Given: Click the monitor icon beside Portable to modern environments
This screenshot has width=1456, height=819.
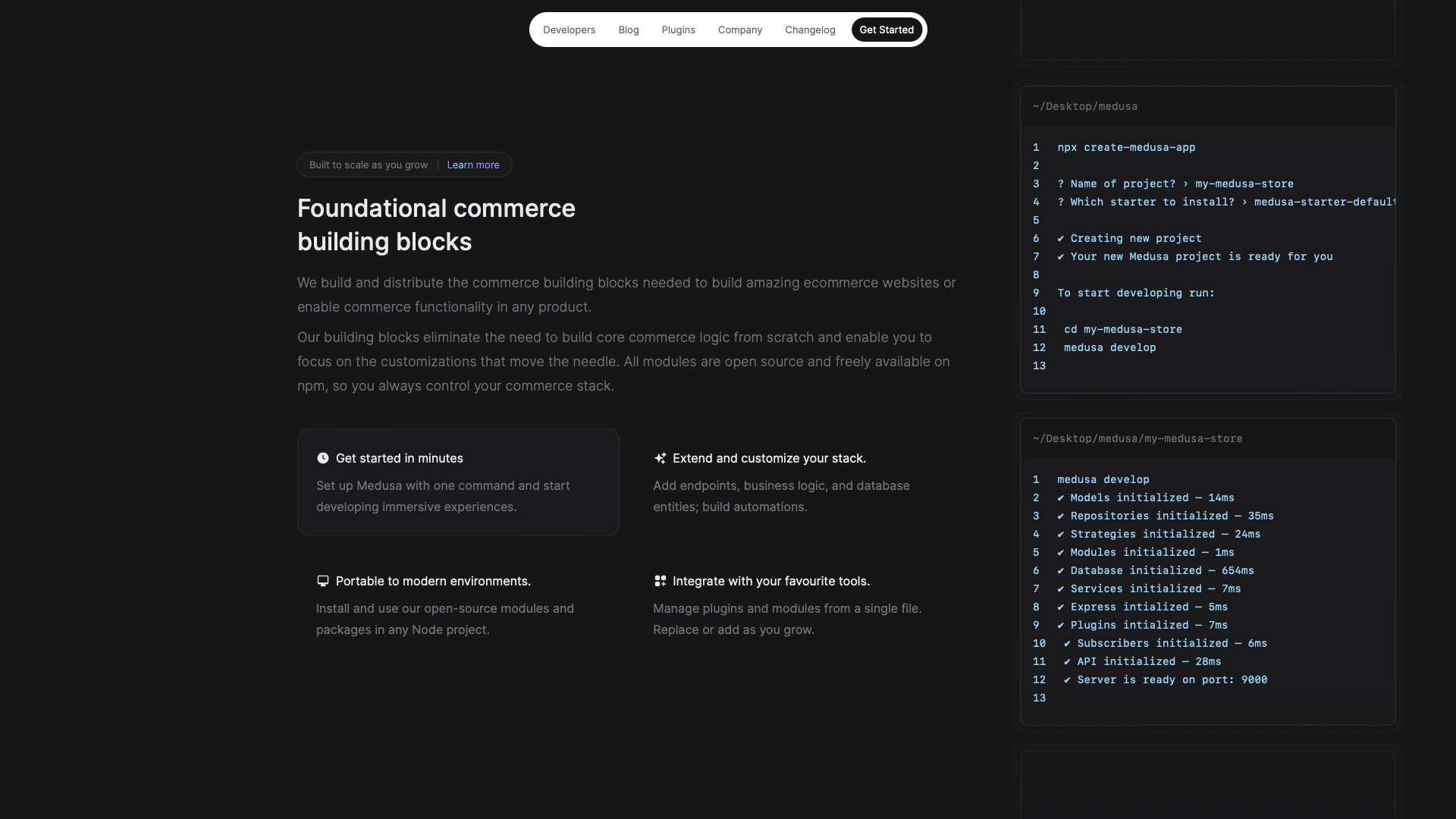Looking at the screenshot, I should pos(323,581).
